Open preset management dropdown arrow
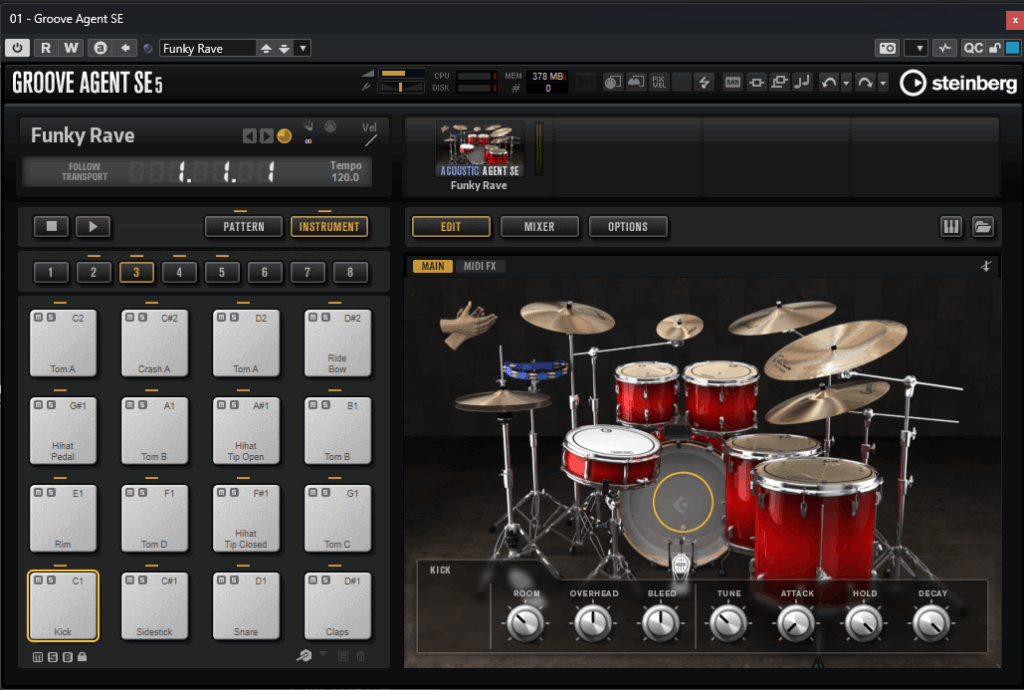The image size is (1024, 690). [302, 48]
